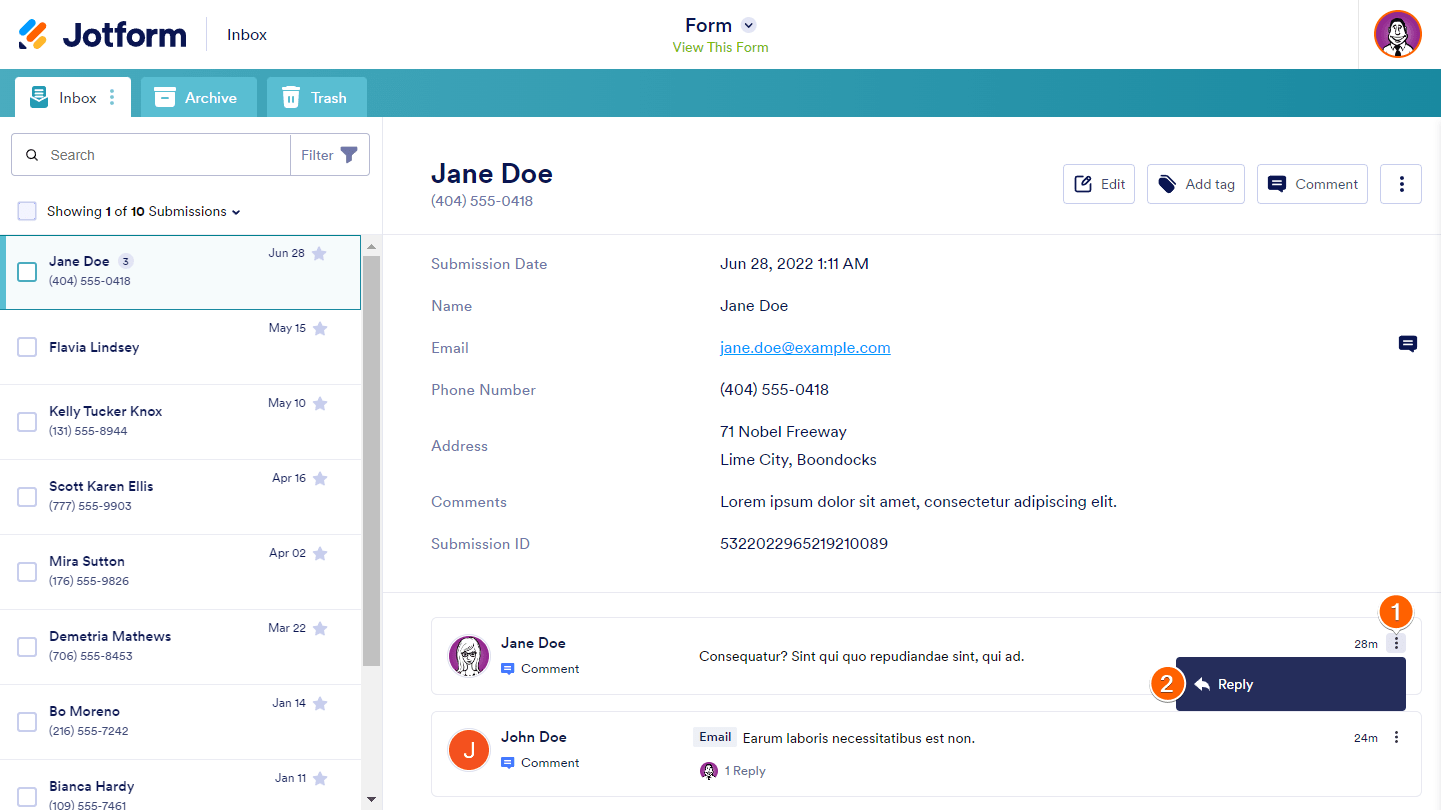Screen dimensions: 1441x810
Task: Click the Inbox tab options dots
Action: (112, 97)
